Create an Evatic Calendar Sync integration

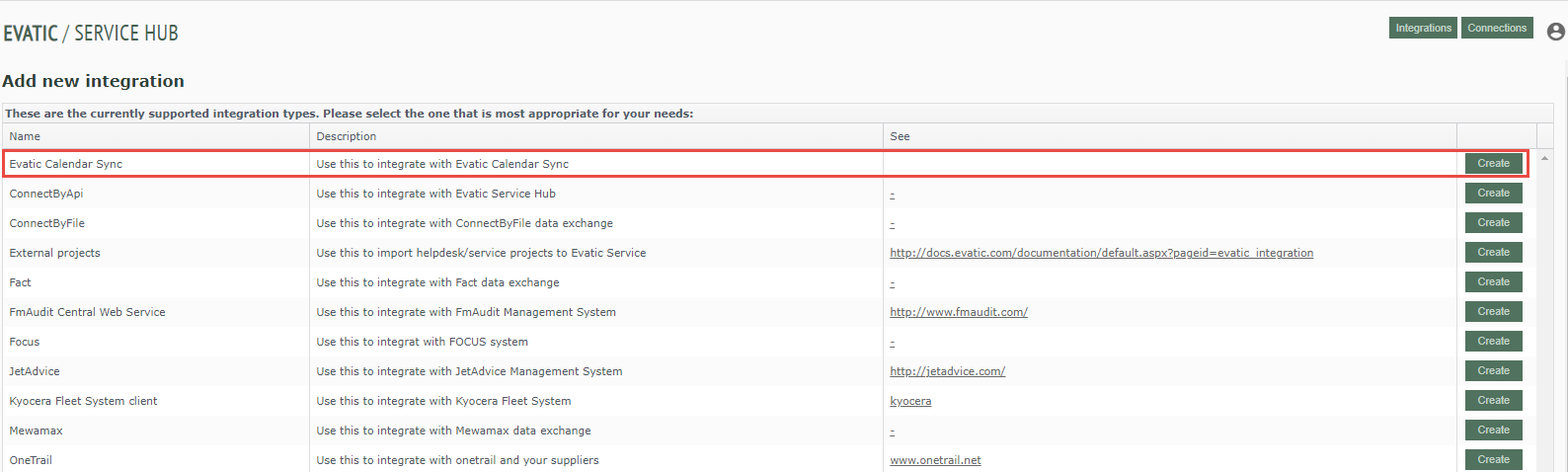1493,164
